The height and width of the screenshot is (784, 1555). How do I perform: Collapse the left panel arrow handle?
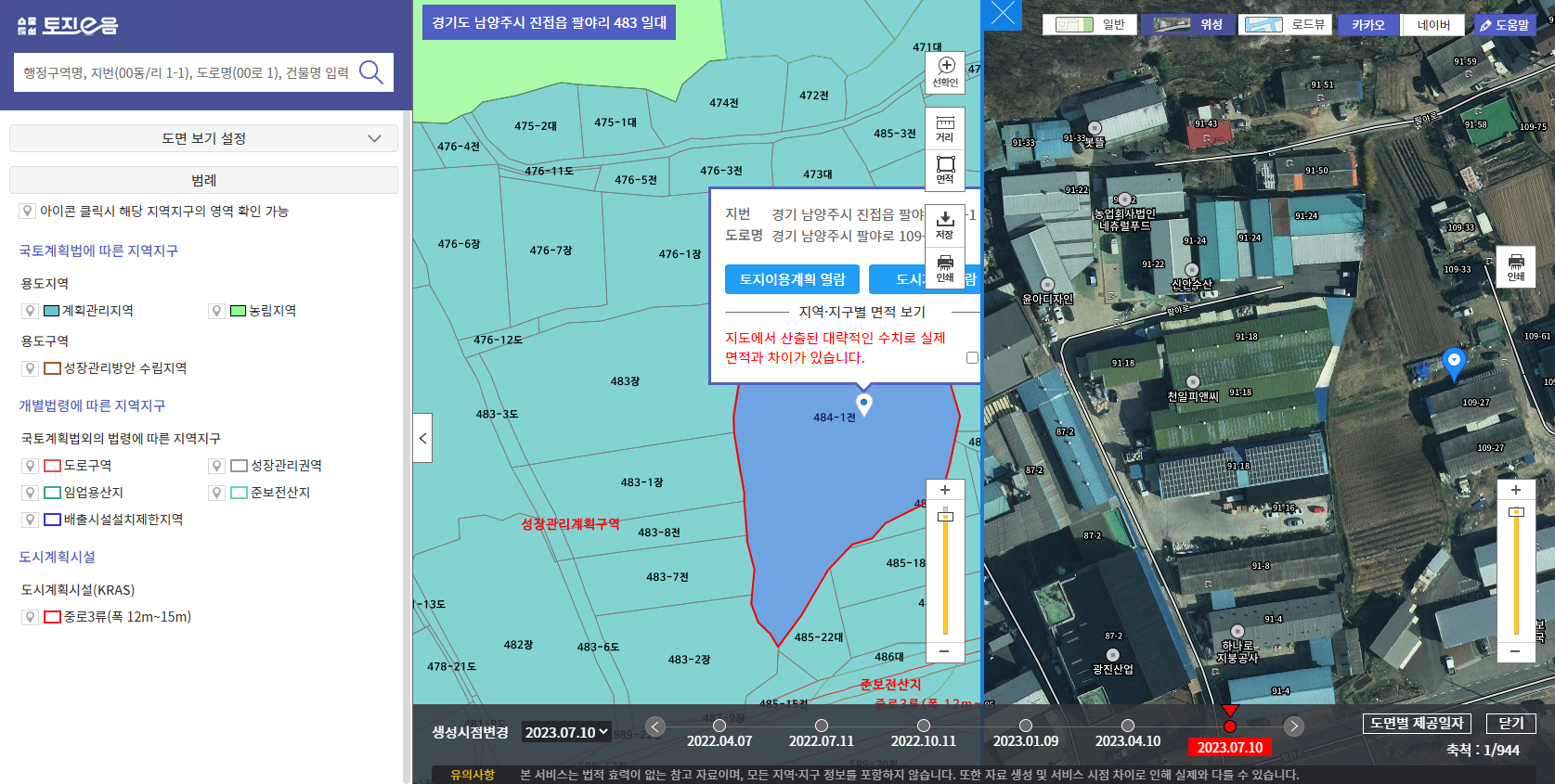422,438
